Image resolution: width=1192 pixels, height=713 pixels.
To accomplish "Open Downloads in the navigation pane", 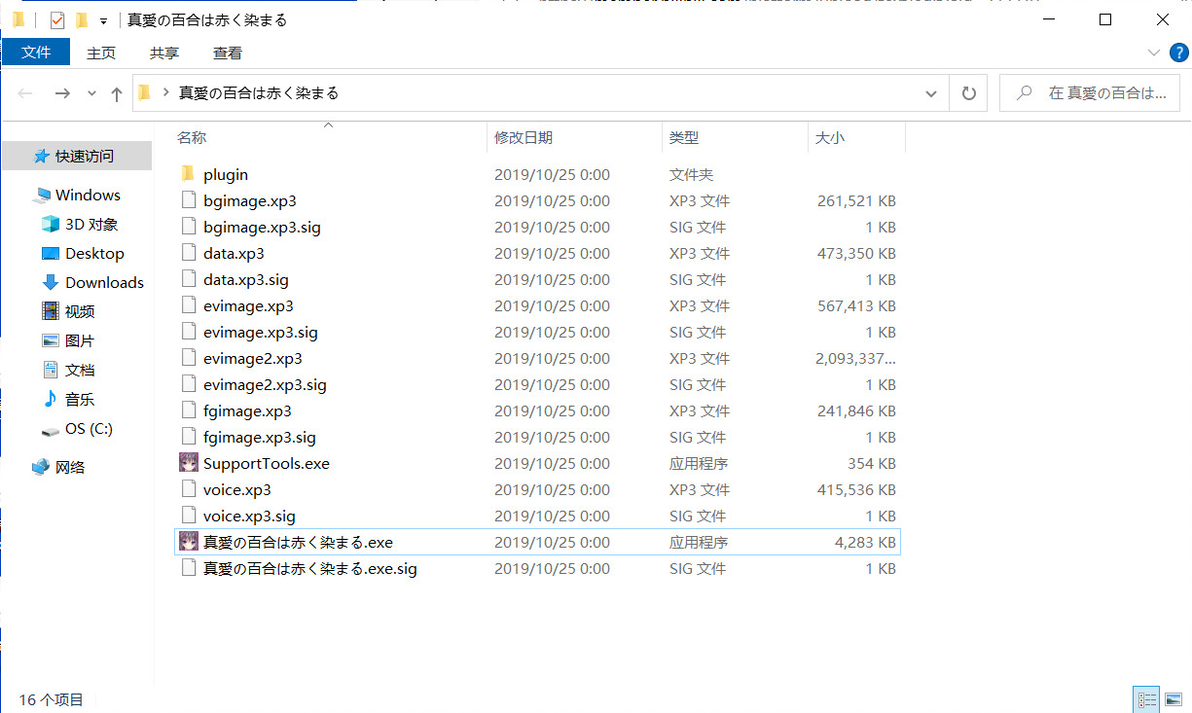I will point(92,282).
